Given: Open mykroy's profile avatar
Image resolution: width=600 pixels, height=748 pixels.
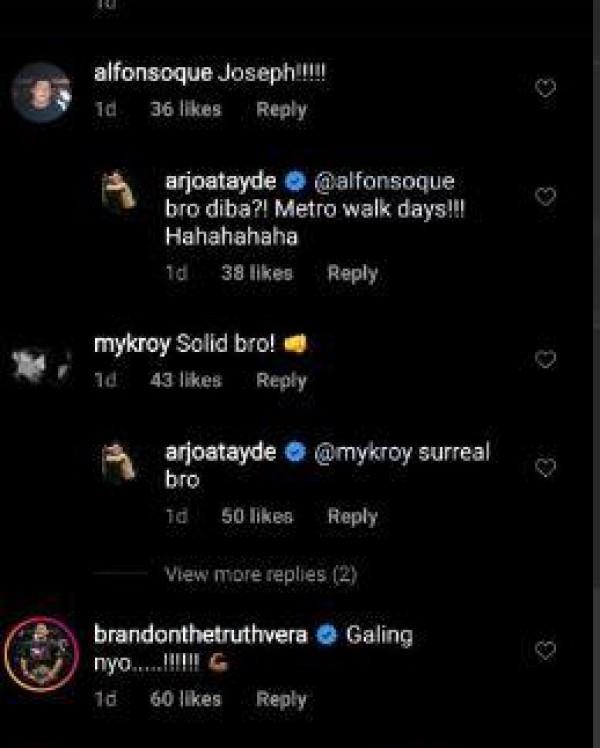Looking at the screenshot, I should click(41, 366).
